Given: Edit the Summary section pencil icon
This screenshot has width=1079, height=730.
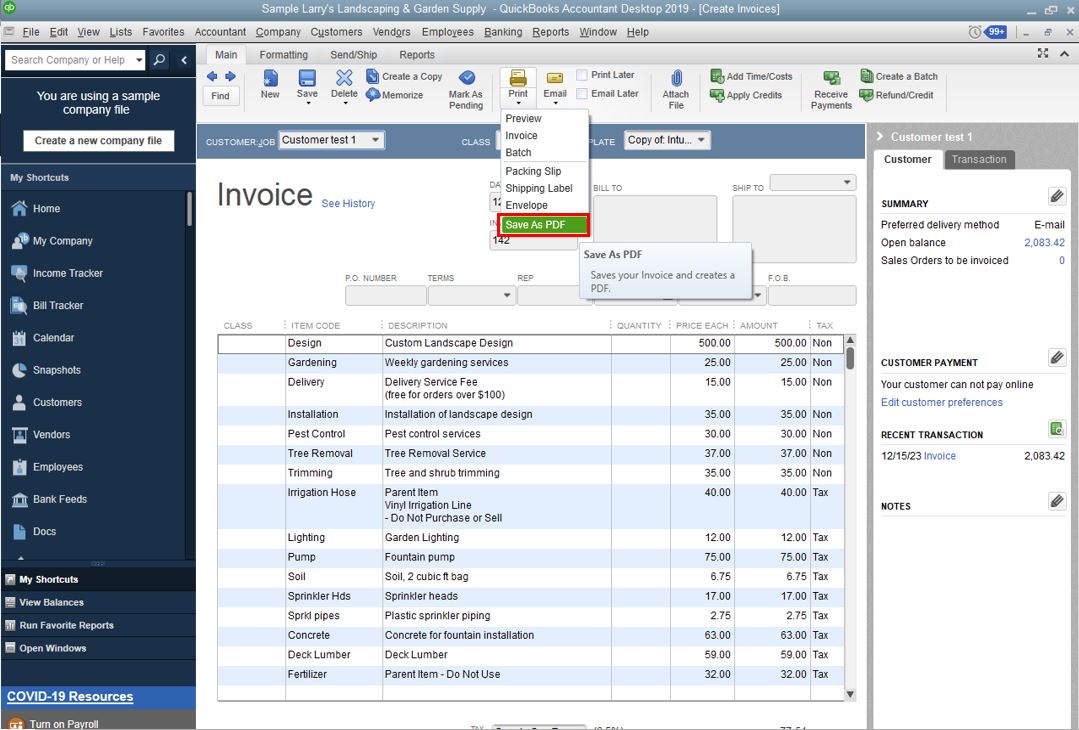Looking at the screenshot, I should [1057, 196].
